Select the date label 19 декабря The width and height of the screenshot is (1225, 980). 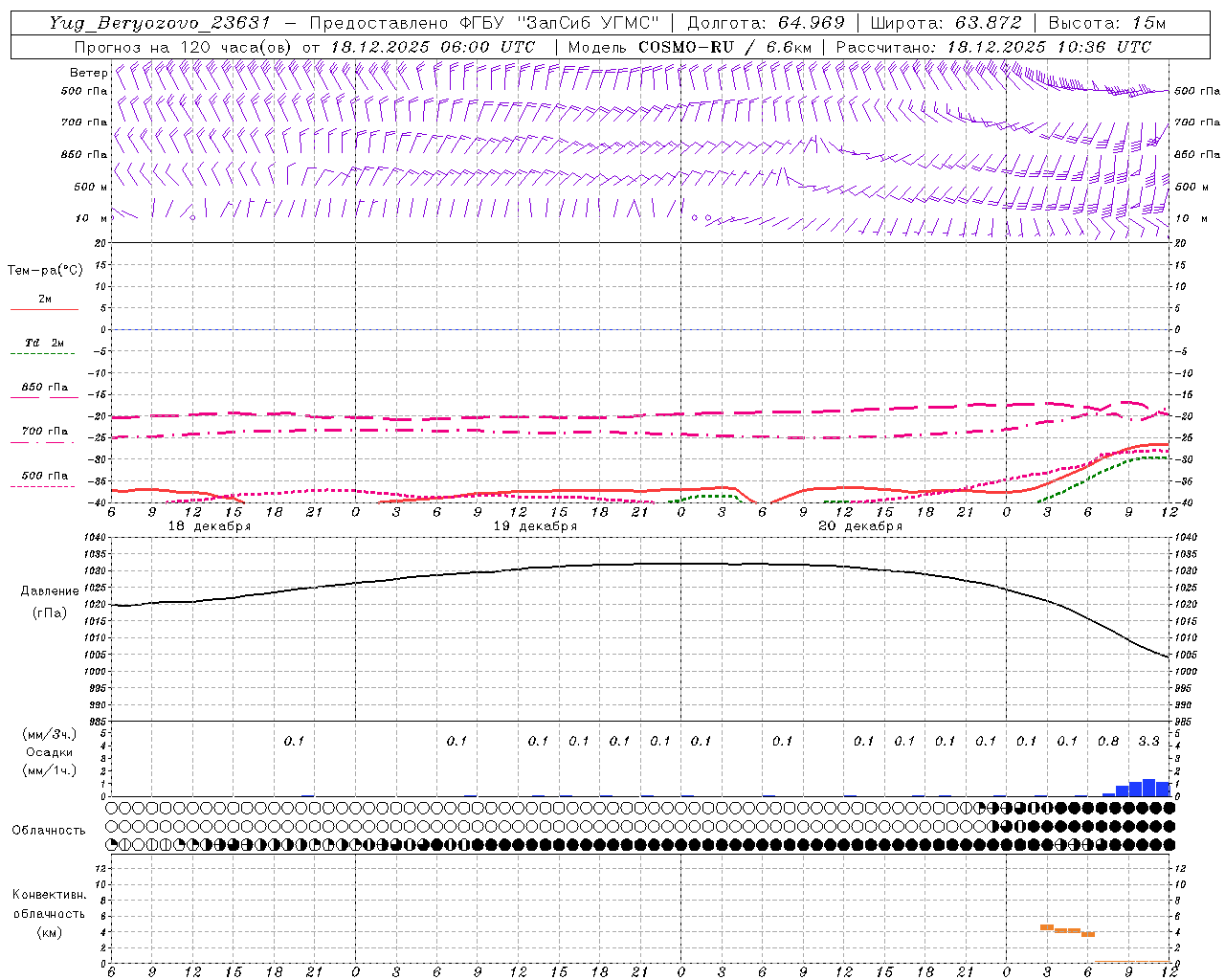(x=535, y=526)
